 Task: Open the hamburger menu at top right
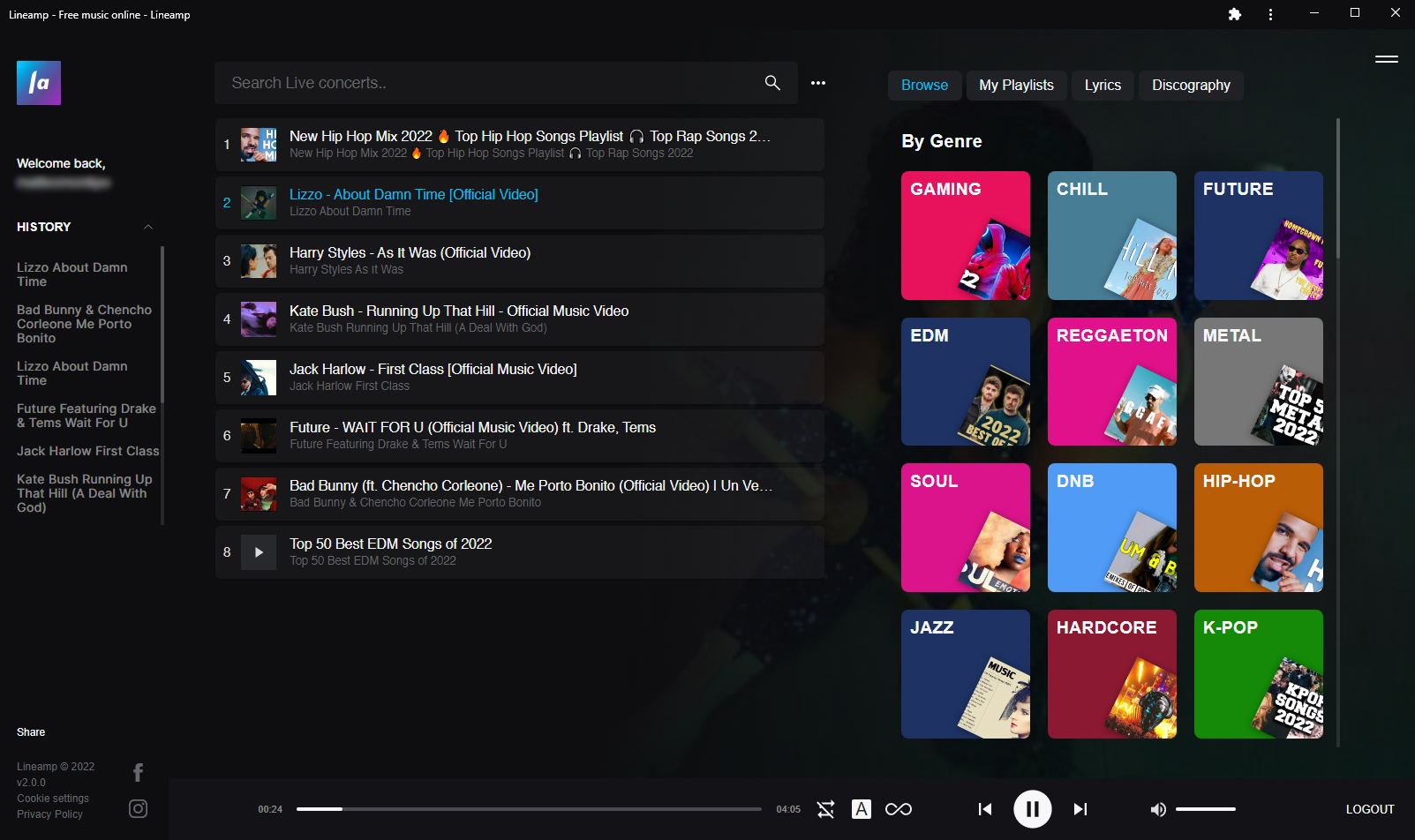coord(1386,59)
